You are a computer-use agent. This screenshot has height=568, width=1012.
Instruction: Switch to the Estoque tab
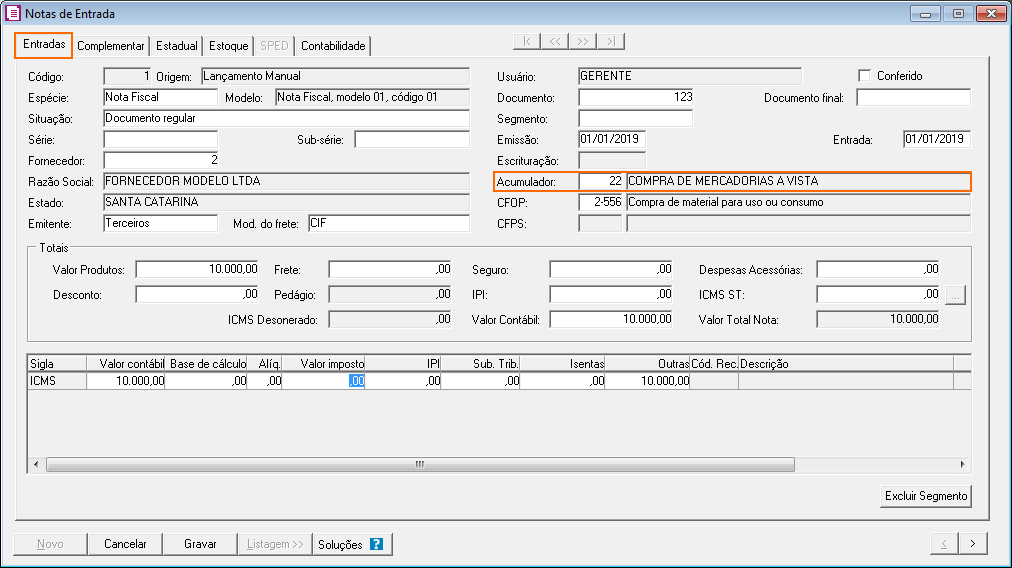228,46
